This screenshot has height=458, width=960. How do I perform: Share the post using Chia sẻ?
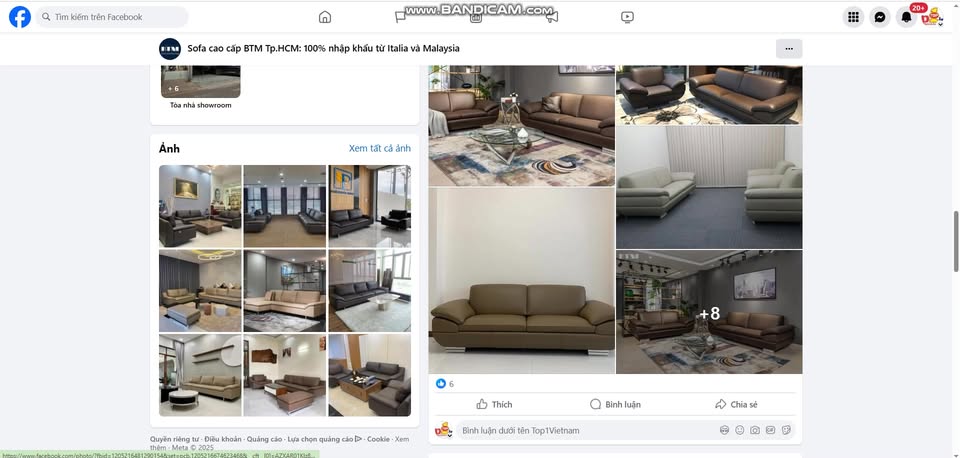pyautogui.click(x=736, y=404)
